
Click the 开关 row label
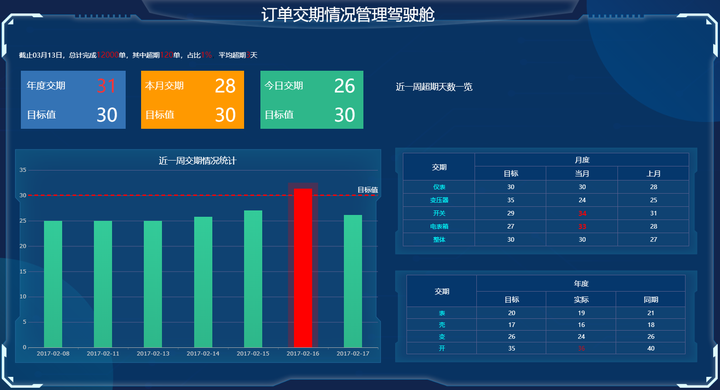(x=439, y=213)
